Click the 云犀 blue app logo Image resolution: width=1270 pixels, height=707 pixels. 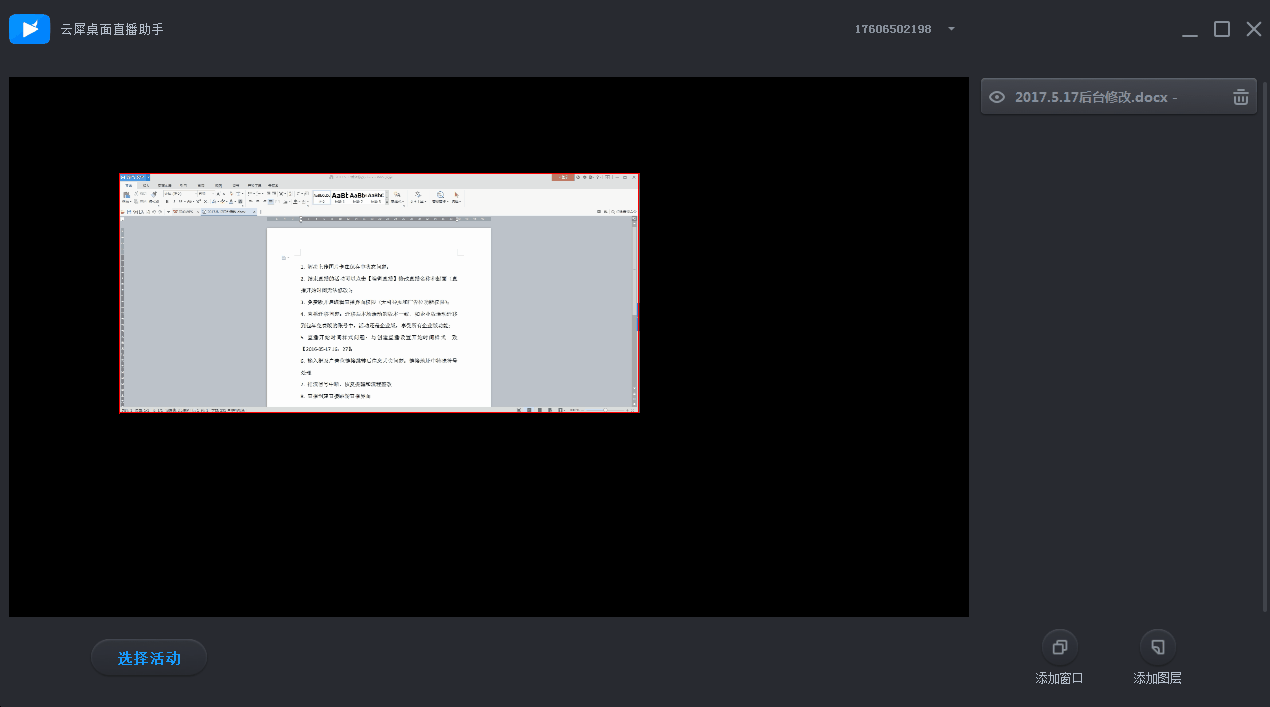pos(30,29)
